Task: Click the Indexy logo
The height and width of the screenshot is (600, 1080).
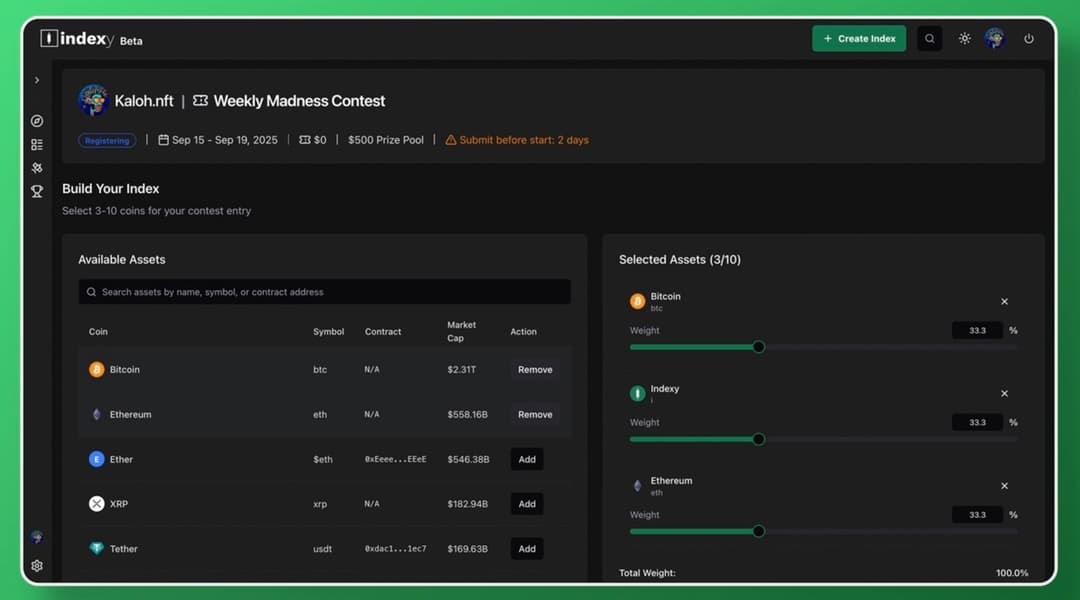Action: [x=77, y=39]
